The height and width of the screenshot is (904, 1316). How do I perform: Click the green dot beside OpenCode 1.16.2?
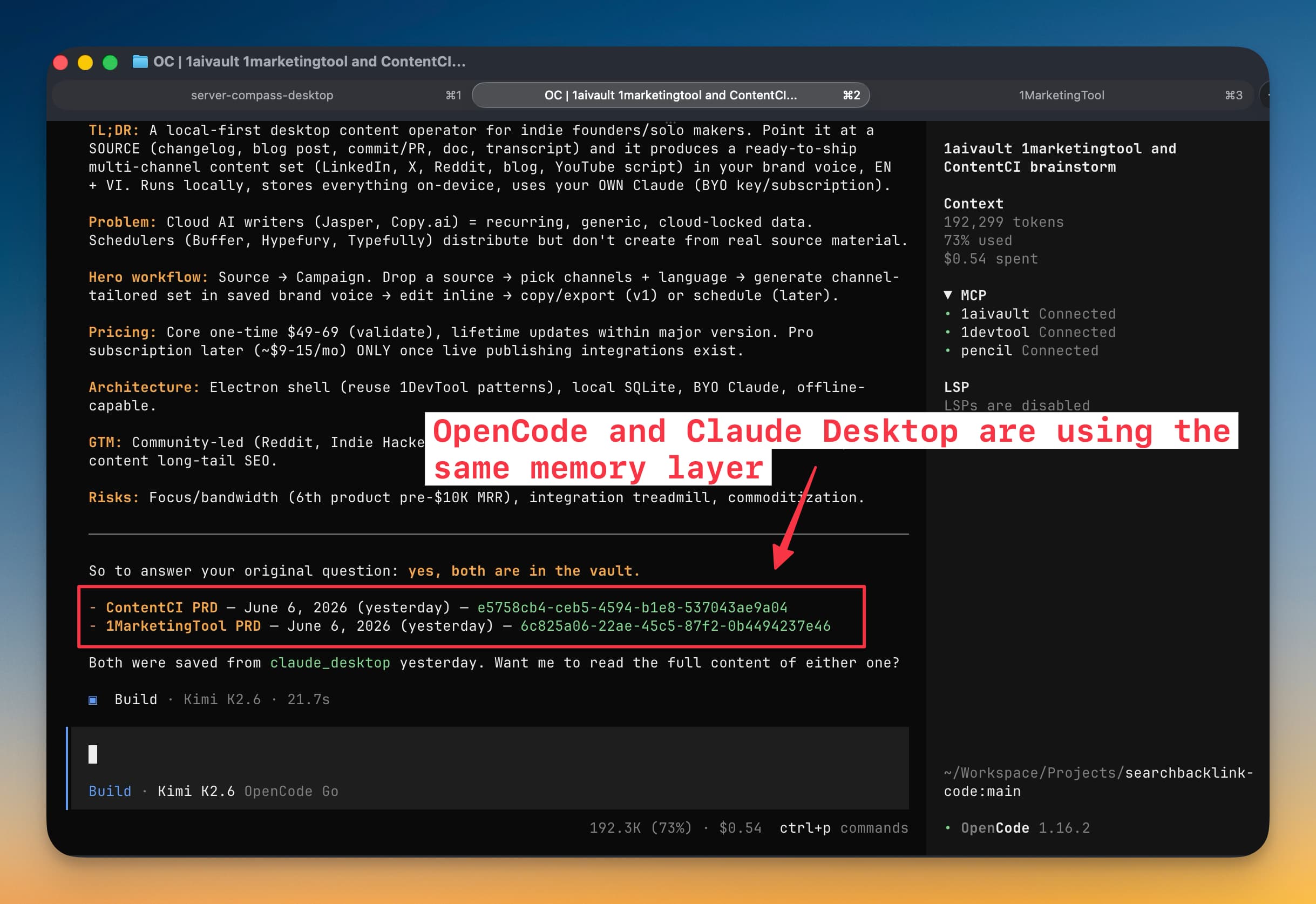(948, 828)
